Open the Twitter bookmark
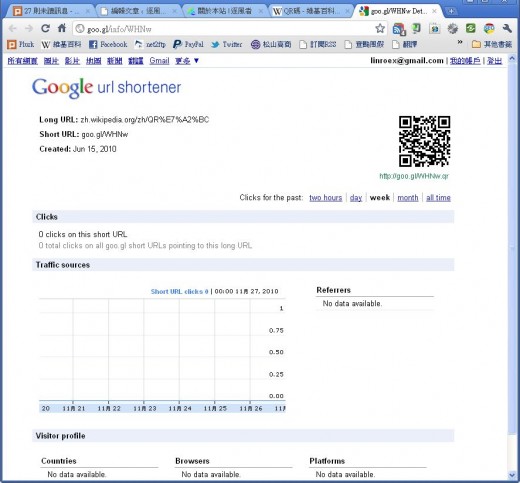This screenshot has height=483, width=520. [227, 44]
